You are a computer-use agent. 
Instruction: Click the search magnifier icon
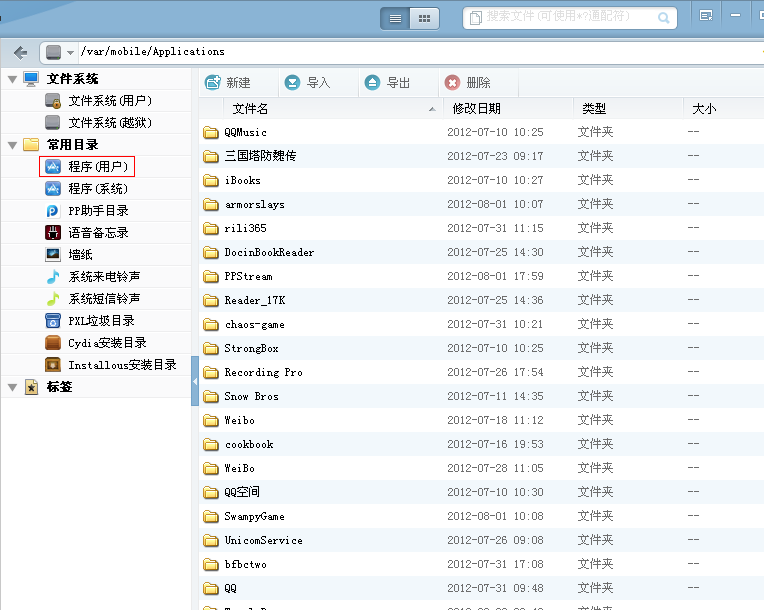coord(664,18)
